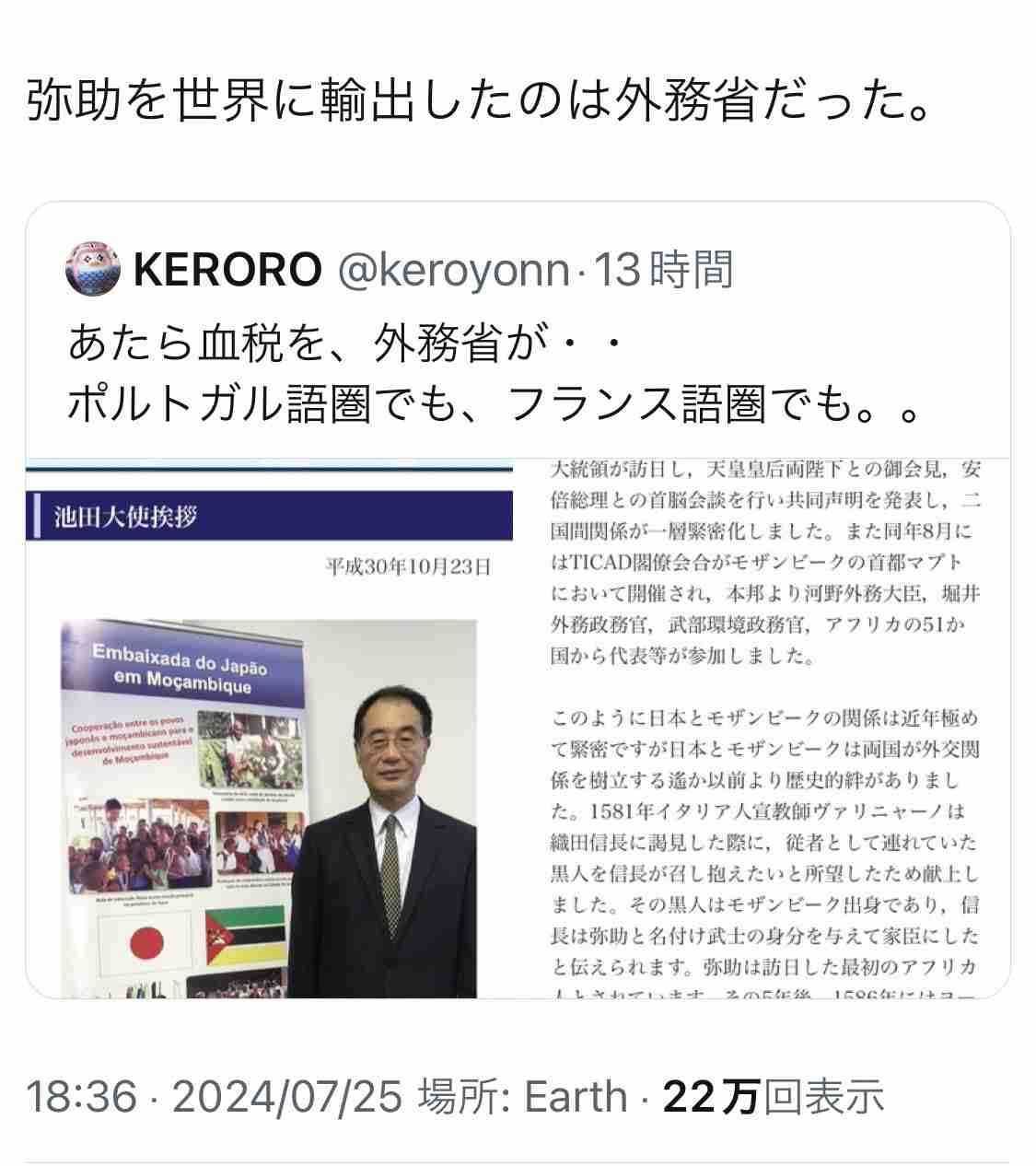Viewport: 1036px width, 1166px height.
Task: Tap the paragraph mentioning TICAD閣僚会合
Action: 764,562
